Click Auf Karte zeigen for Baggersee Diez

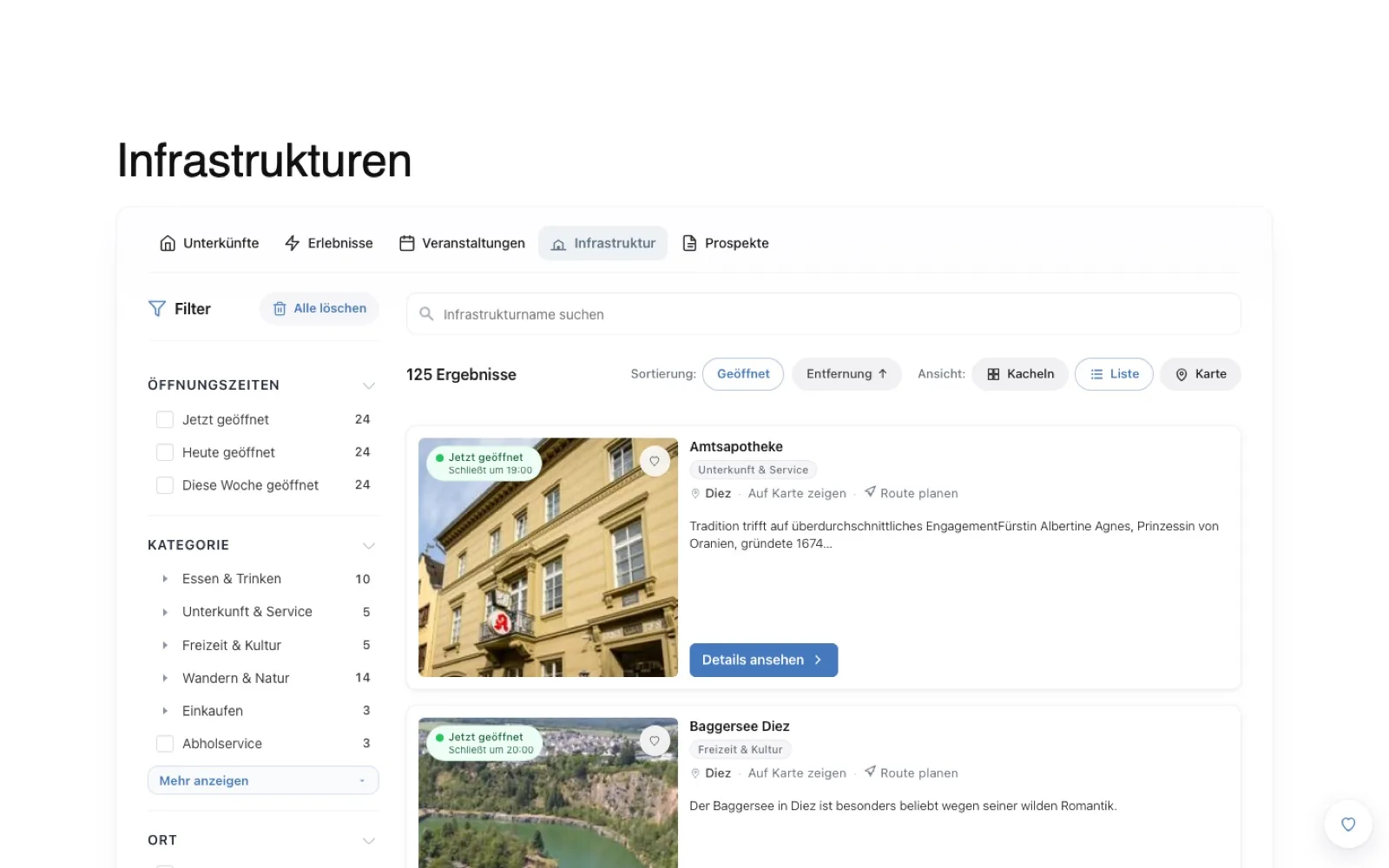coord(797,773)
